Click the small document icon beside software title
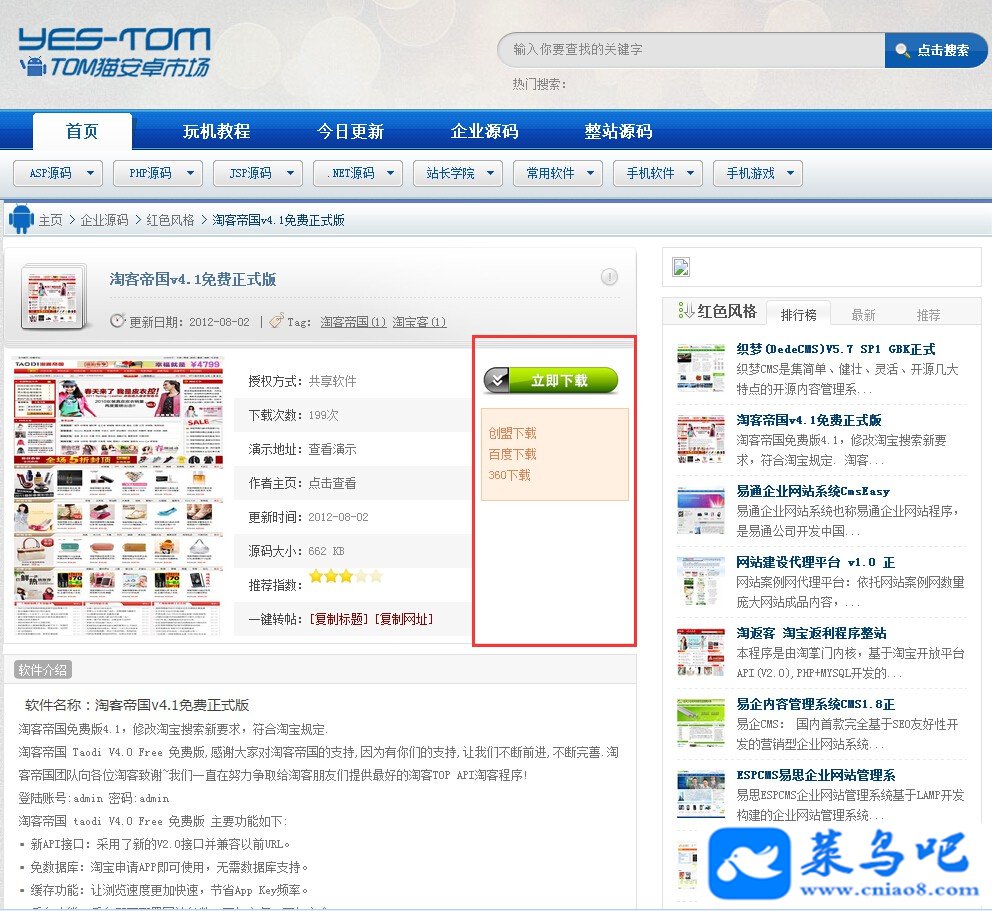The image size is (992, 911). coord(54,297)
